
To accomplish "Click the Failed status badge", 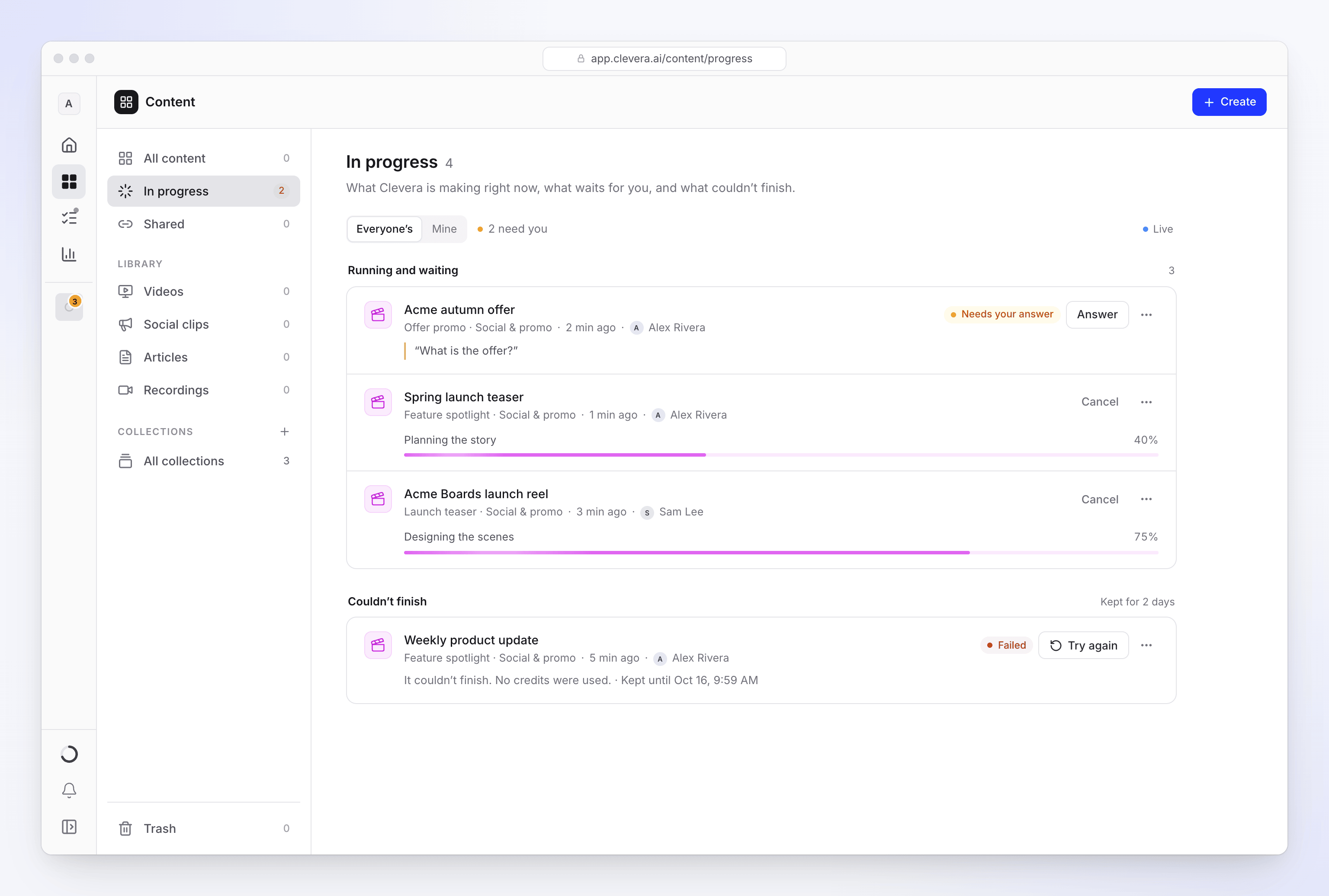I will (x=1006, y=645).
